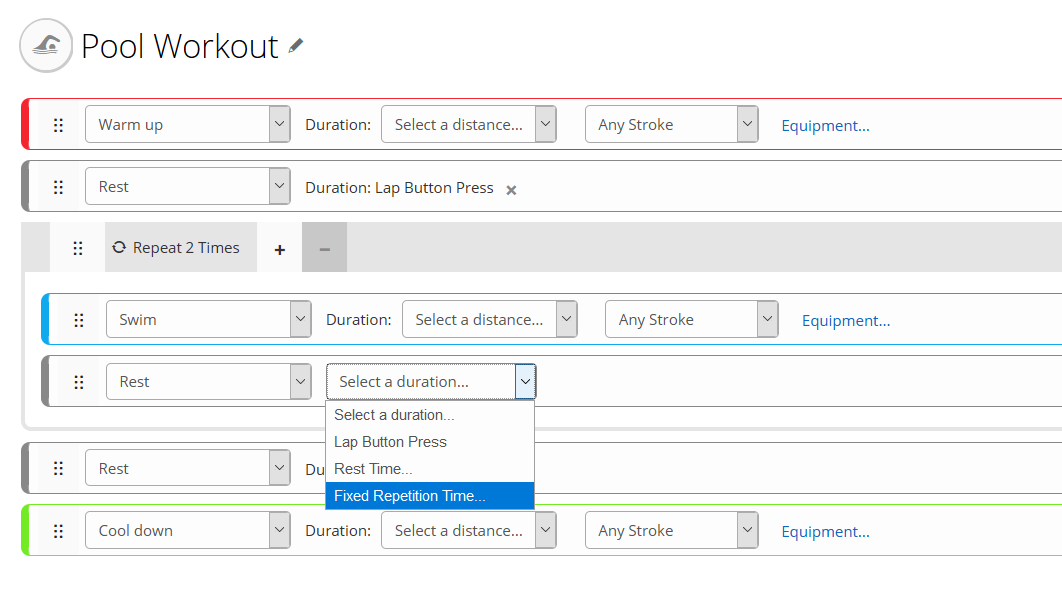The height and width of the screenshot is (603, 1062).
Task: Open the Cool down Any Stroke dropdown
Action: coord(671,531)
